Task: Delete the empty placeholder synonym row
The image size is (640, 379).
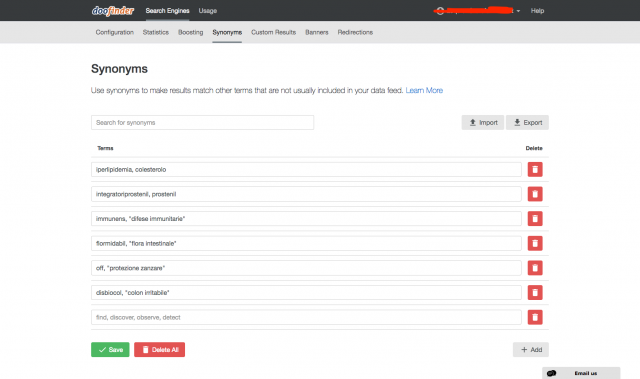Action: pos(535,317)
